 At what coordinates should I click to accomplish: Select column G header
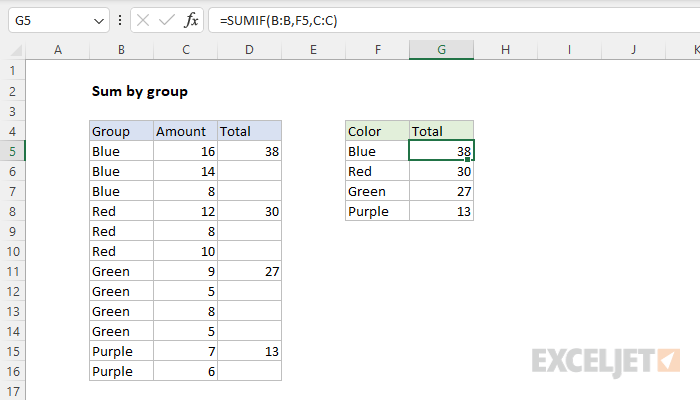pyautogui.click(x=442, y=50)
